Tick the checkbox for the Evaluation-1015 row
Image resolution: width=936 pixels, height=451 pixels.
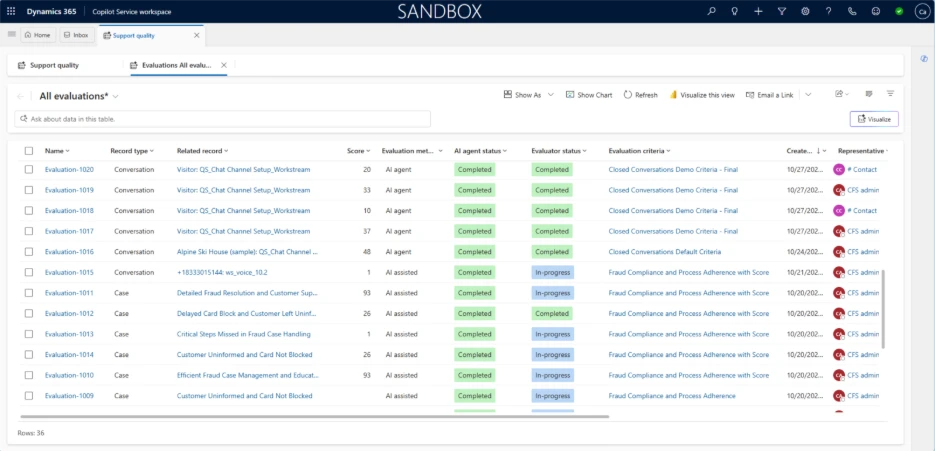(29, 272)
